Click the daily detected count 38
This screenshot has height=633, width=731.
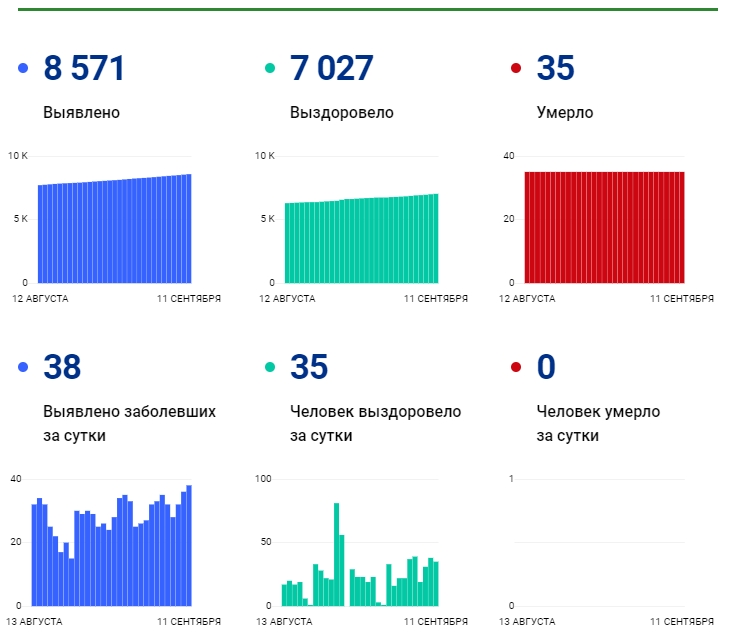tap(62, 367)
